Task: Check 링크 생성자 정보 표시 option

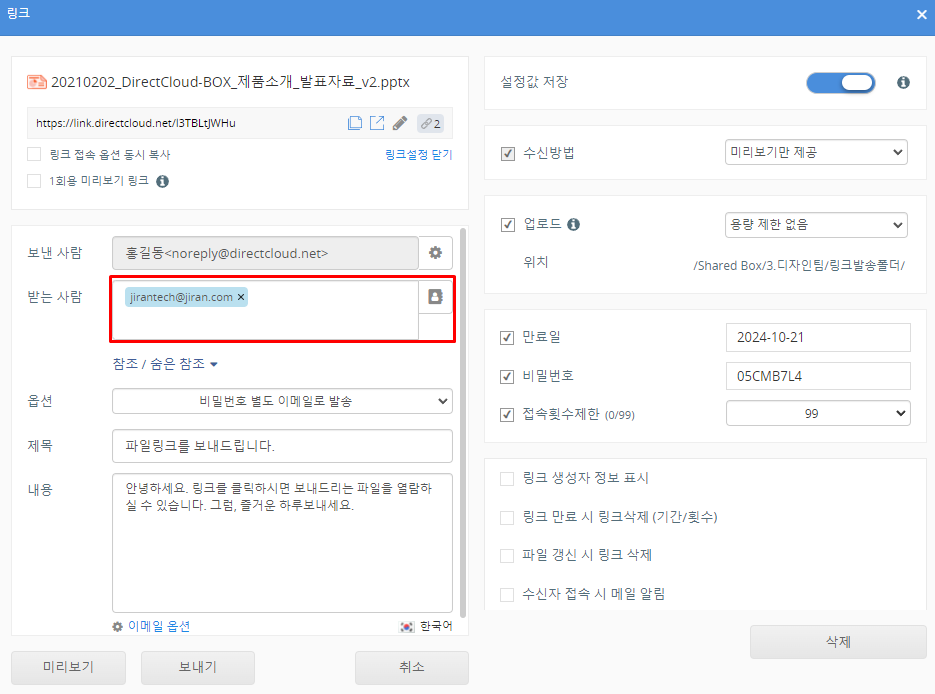Action: point(507,479)
